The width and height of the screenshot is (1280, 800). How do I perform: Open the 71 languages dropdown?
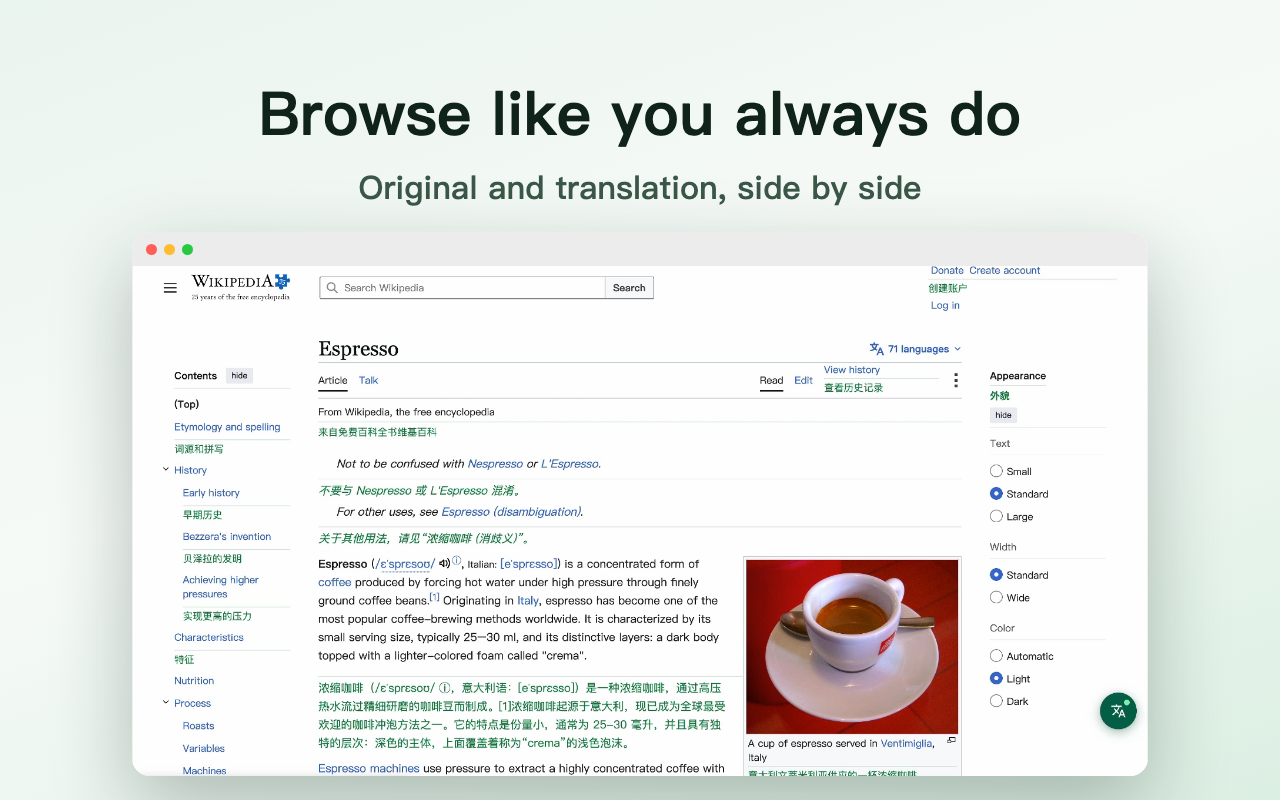coord(916,349)
